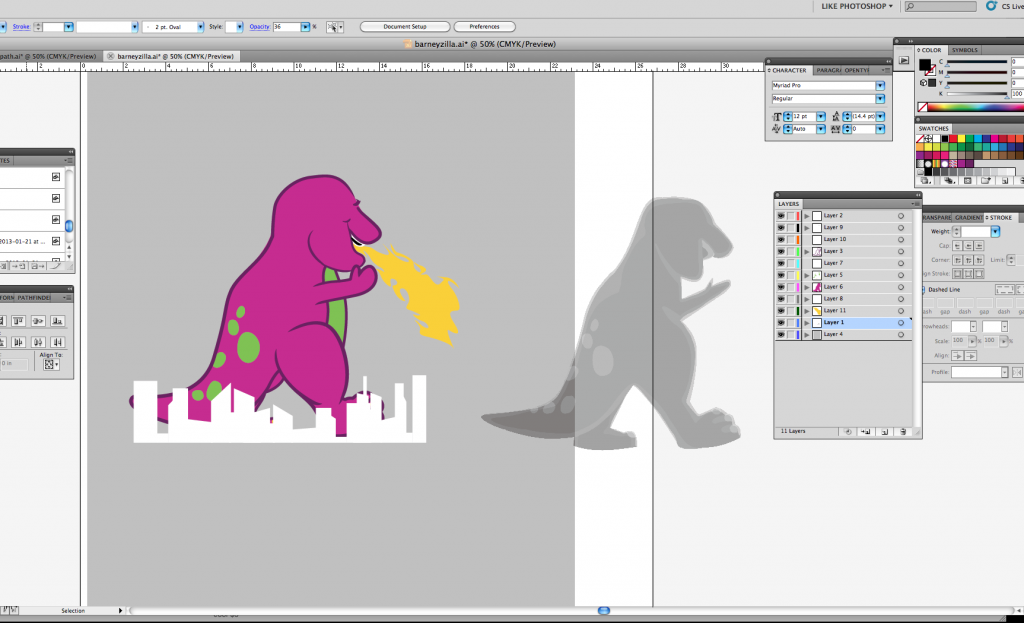
Task: Switch to the Transparency tab
Action: [x=937, y=217]
